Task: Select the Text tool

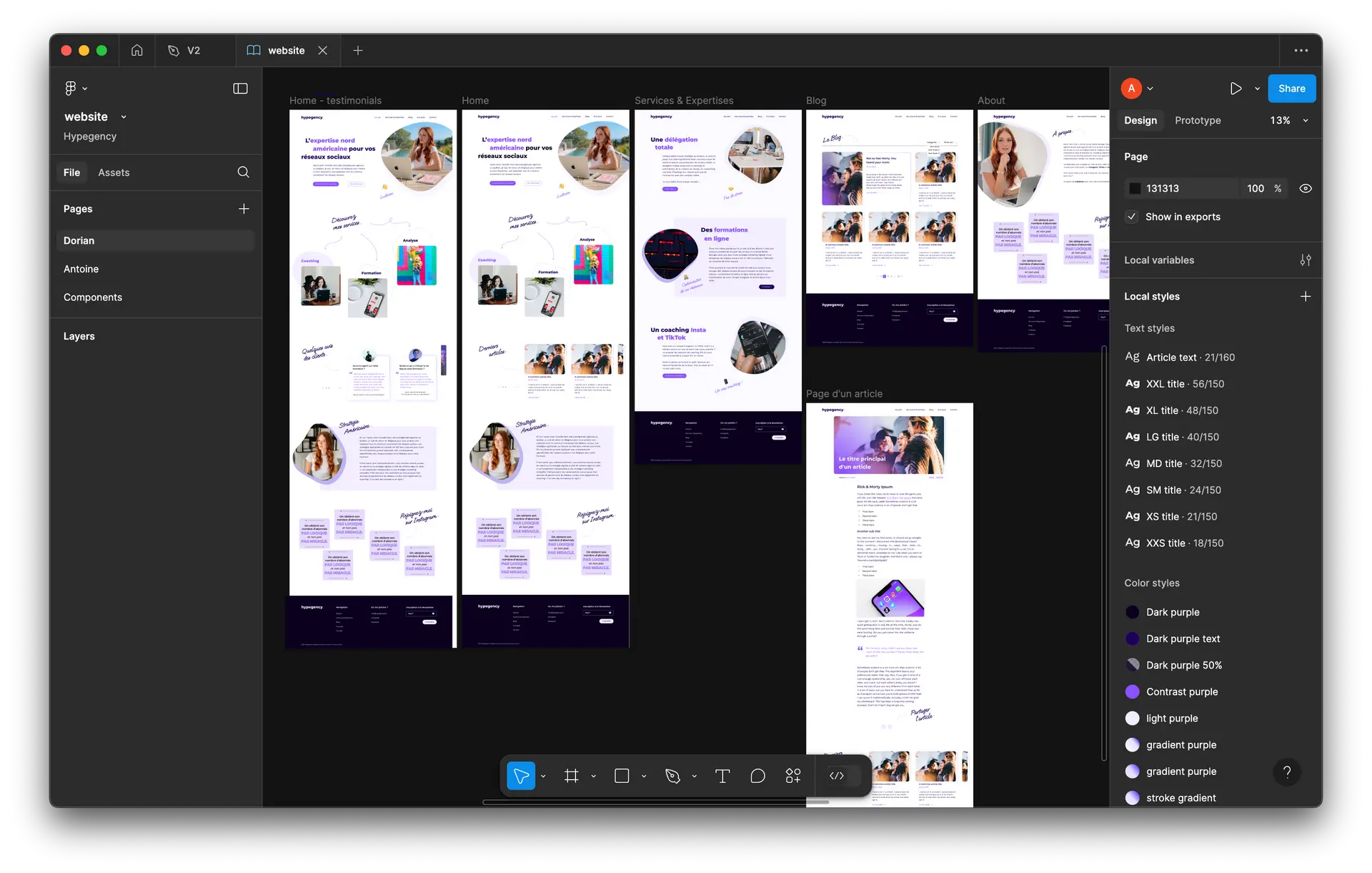Action: pos(722,776)
